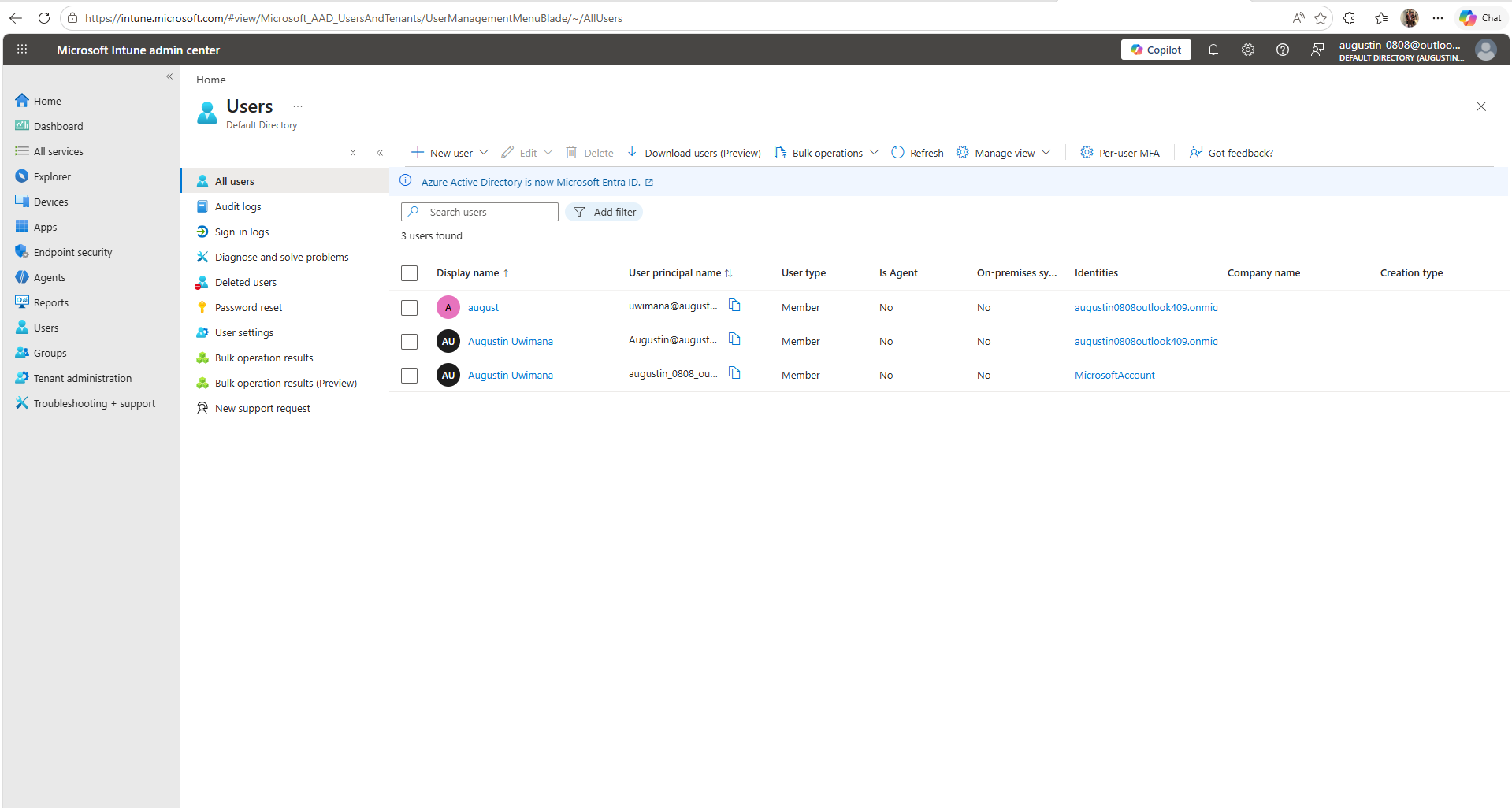Viewport: 1512px width, 808px height.
Task: Copy the augustin_0808_ou… principal name
Action: [734, 373]
